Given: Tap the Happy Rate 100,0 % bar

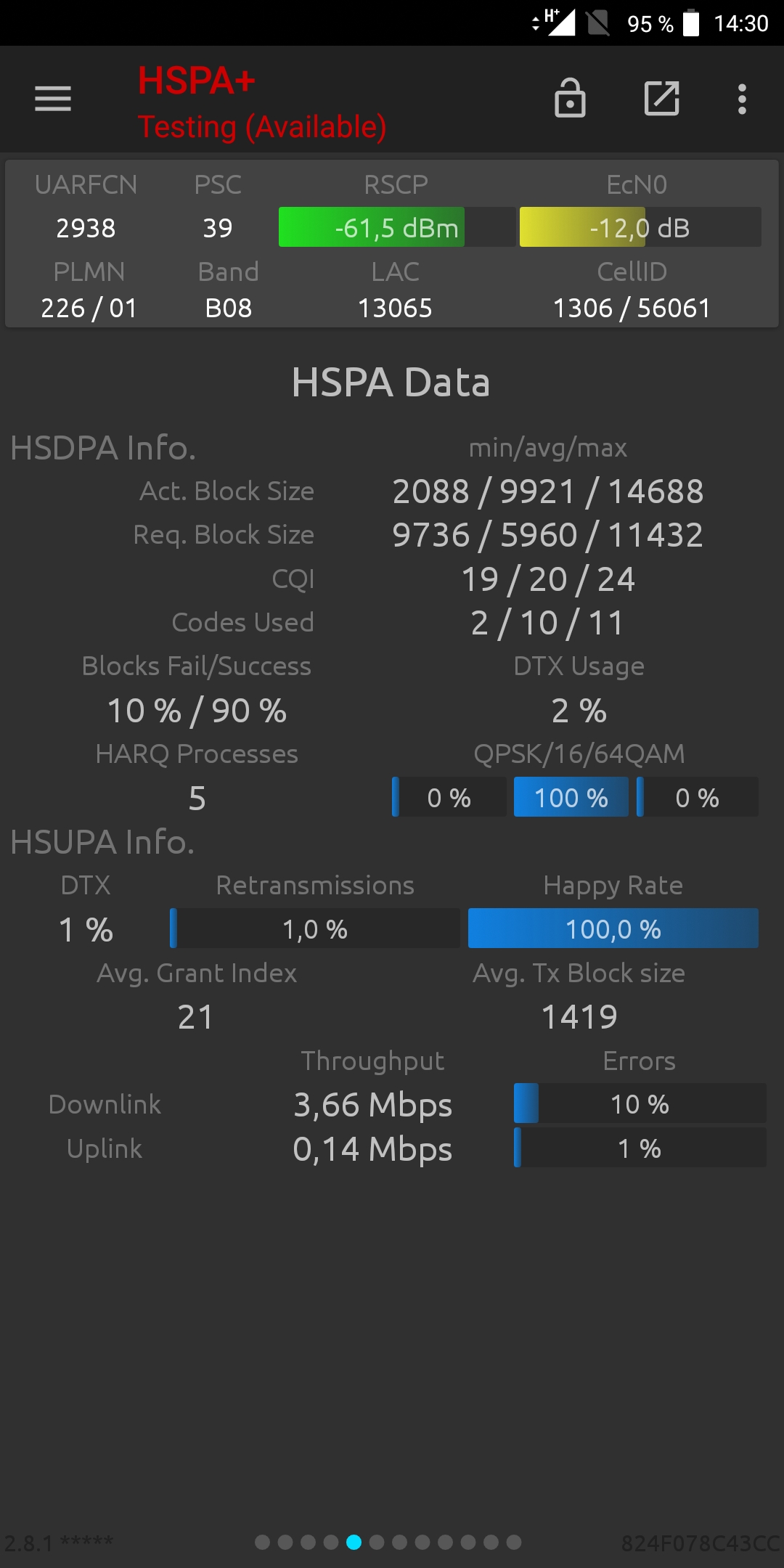Looking at the screenshot, I should [613, 928].
